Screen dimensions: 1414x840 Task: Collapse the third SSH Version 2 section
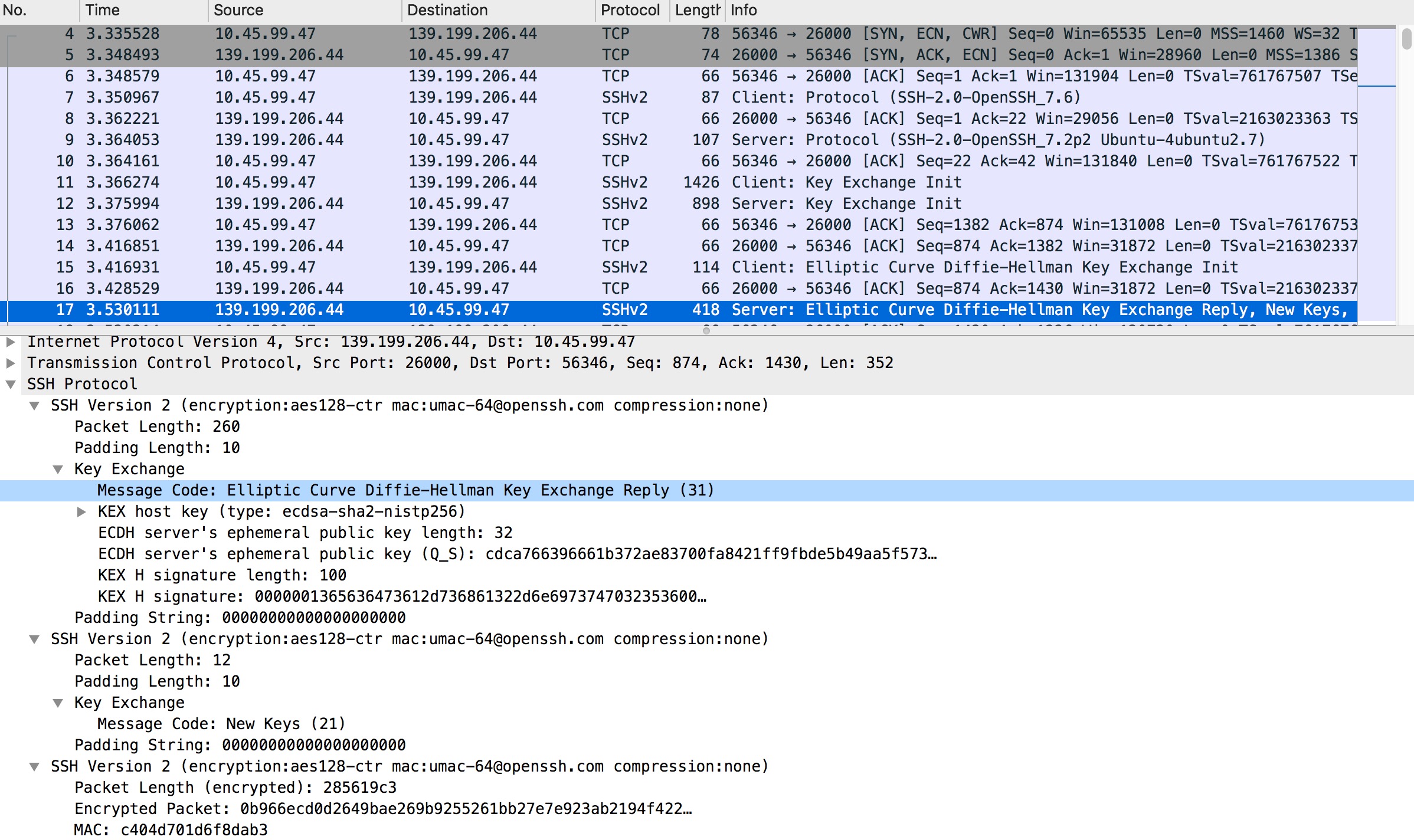(x=34, y=766)
